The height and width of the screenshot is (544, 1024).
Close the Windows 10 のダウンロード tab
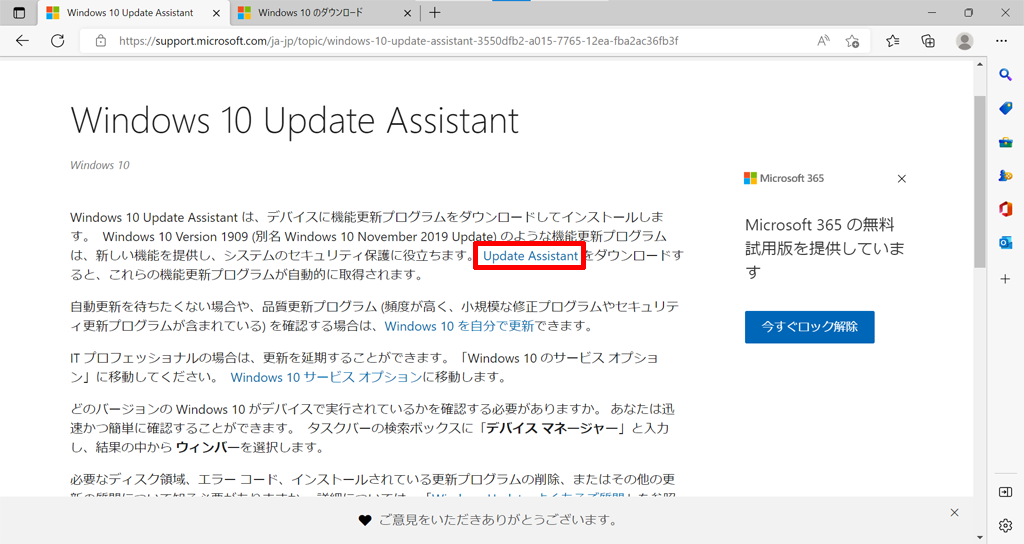coord(408,13)
